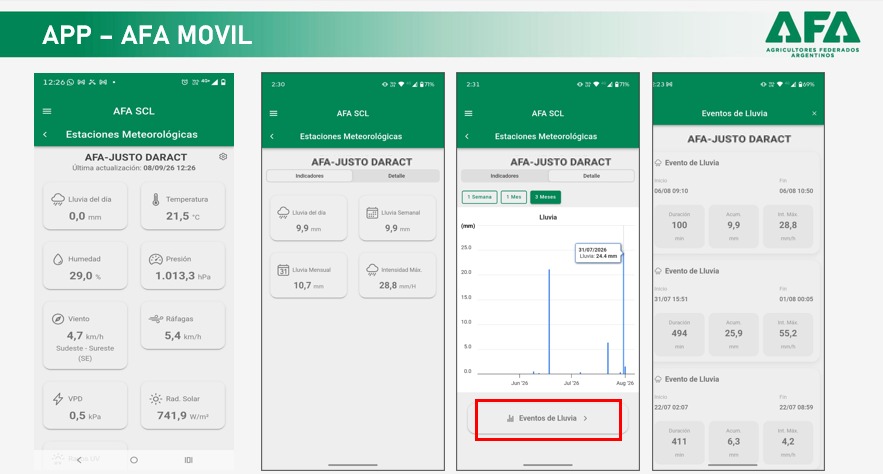Tap the VPD lightning icon
This screenshot has width=883, height=474.
[58, 399]
